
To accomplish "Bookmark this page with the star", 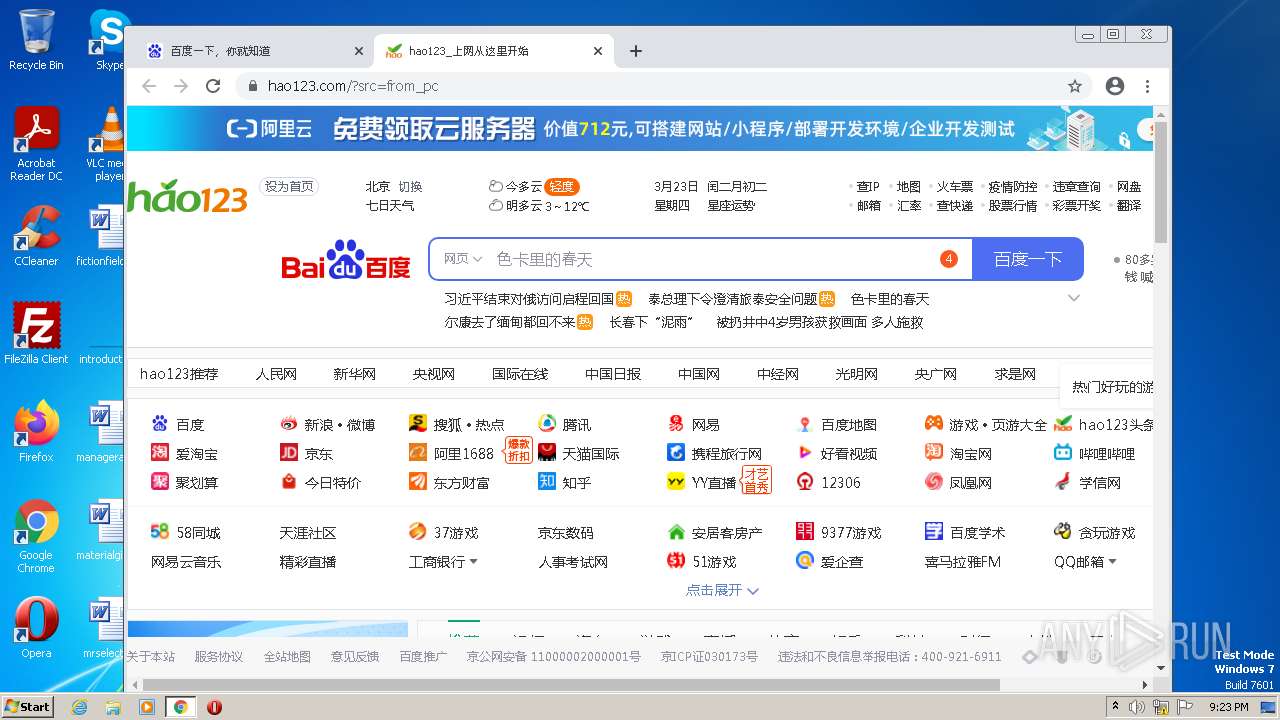I will tap(1075, 86).
